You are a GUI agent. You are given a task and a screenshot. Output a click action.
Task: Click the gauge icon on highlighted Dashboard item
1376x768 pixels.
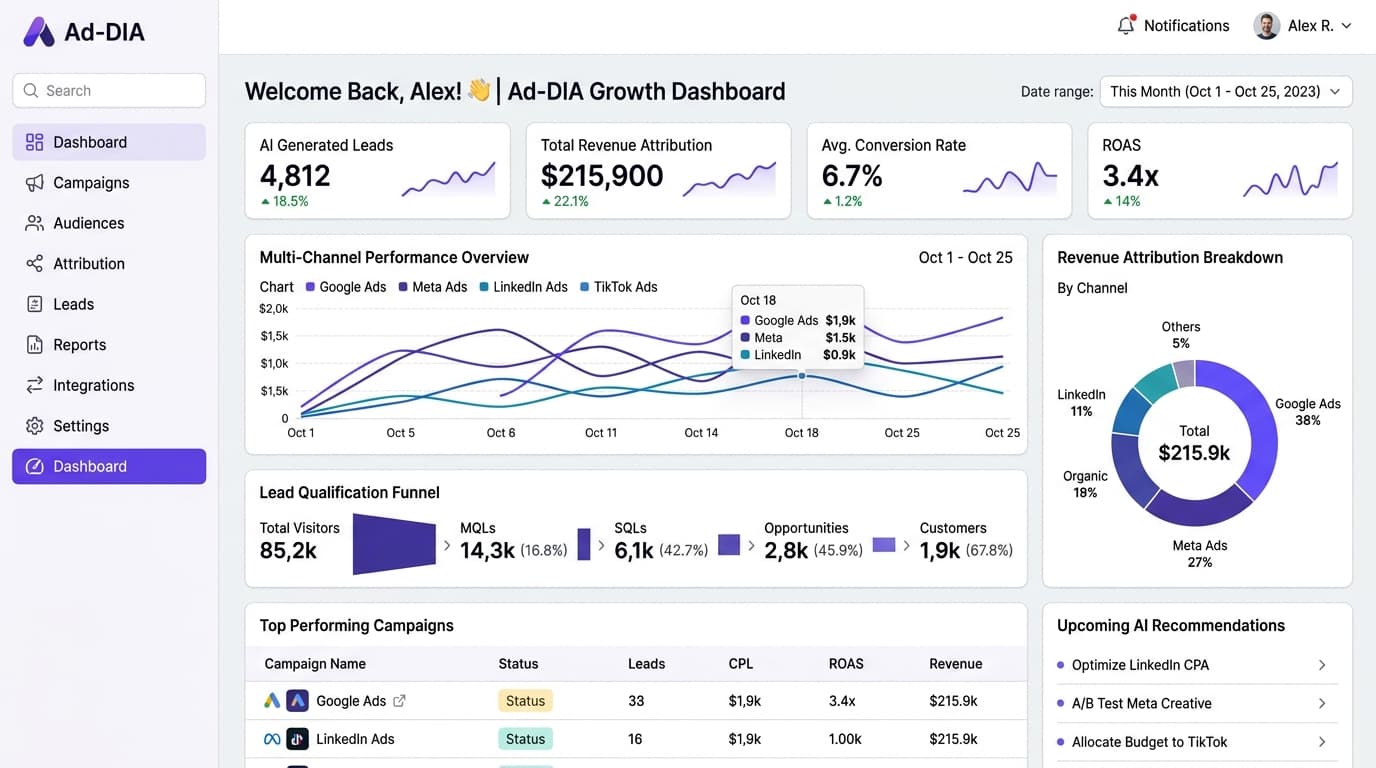tap(35, 466)
